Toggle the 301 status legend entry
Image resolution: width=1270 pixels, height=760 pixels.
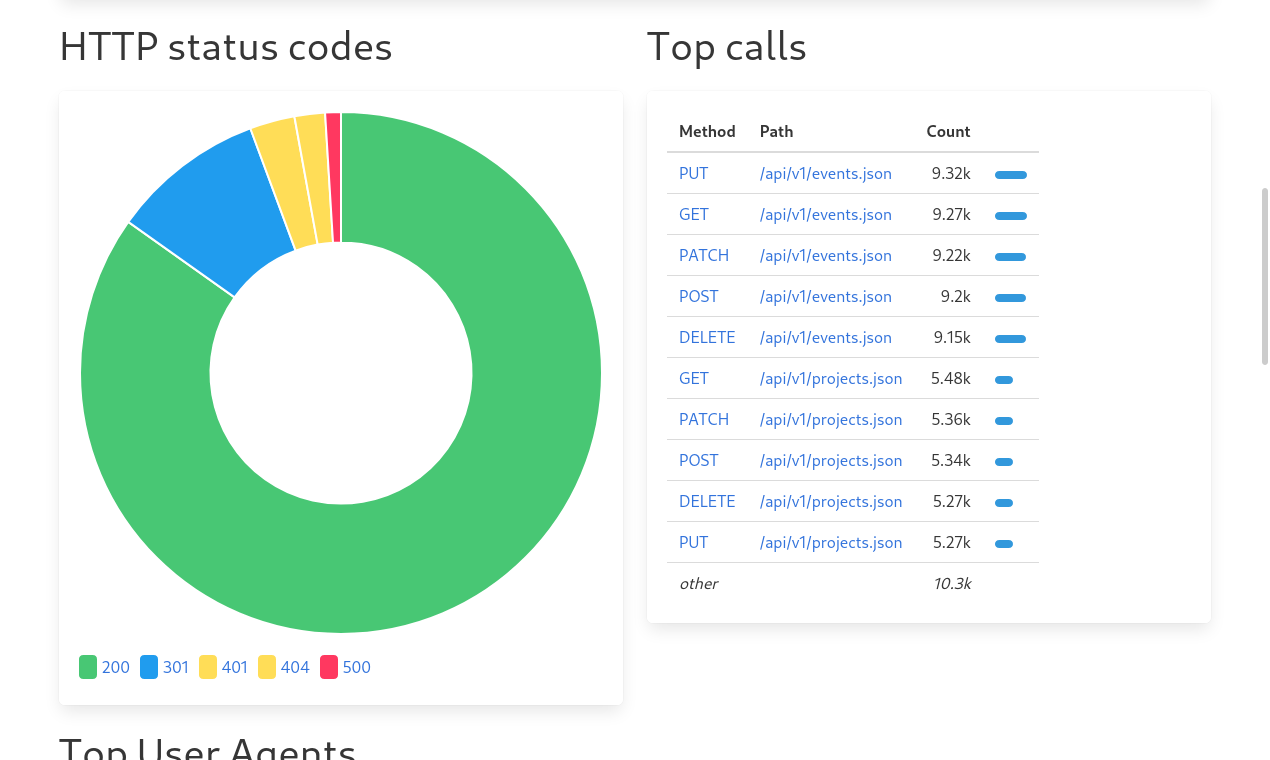pyautogui.click(x=164, y=667)
